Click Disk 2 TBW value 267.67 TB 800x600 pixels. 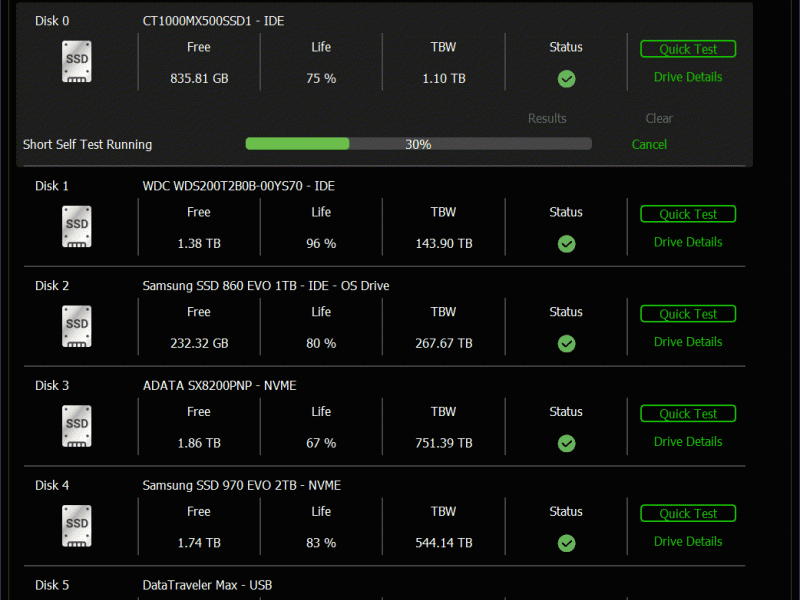[x=444, y=343]
